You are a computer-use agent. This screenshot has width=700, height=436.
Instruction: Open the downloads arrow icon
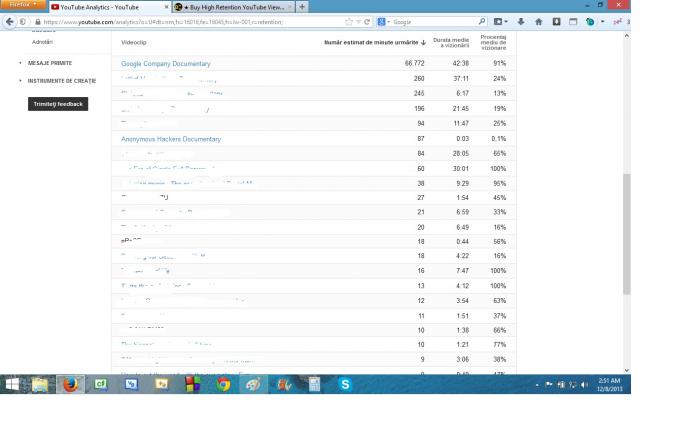tap(521, 21)
